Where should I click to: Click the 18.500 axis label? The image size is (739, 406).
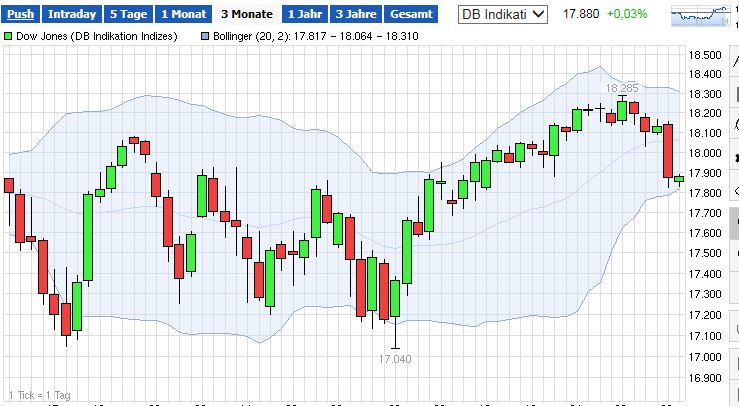[x=705, y=55]
